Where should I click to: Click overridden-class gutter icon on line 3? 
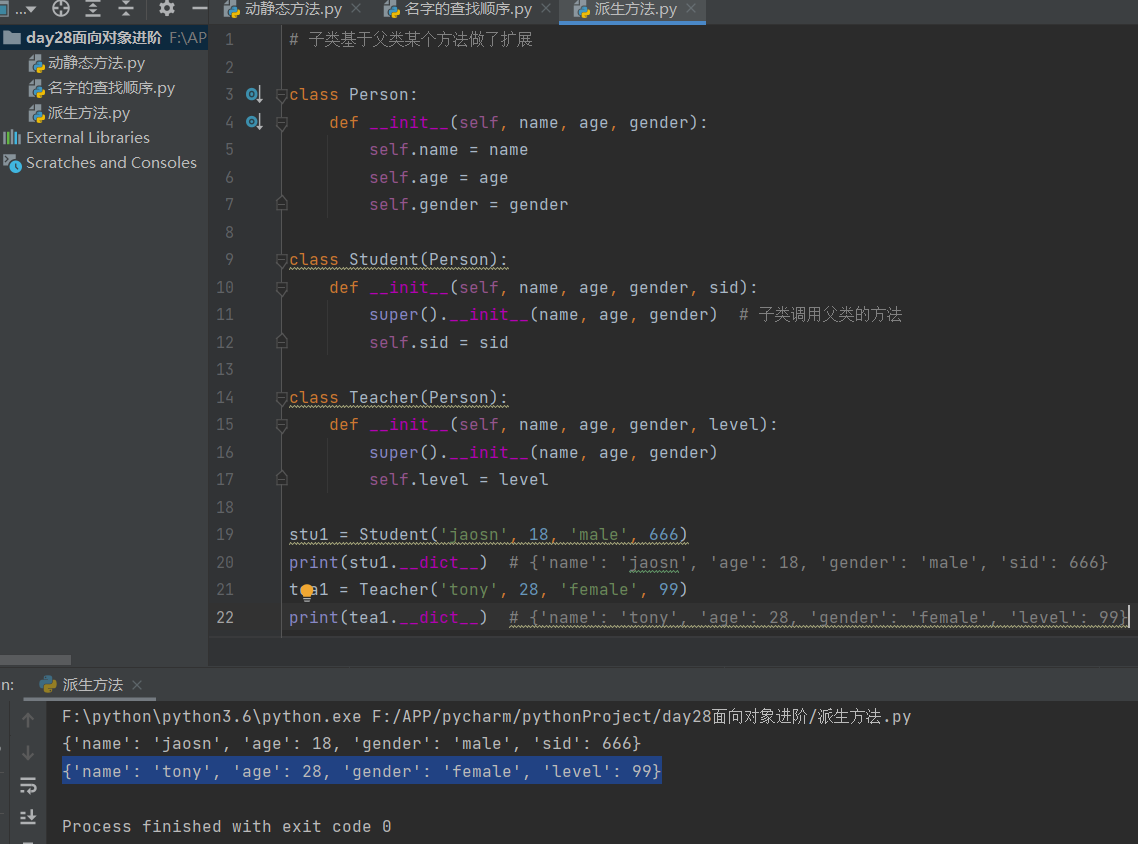[253, 94]
